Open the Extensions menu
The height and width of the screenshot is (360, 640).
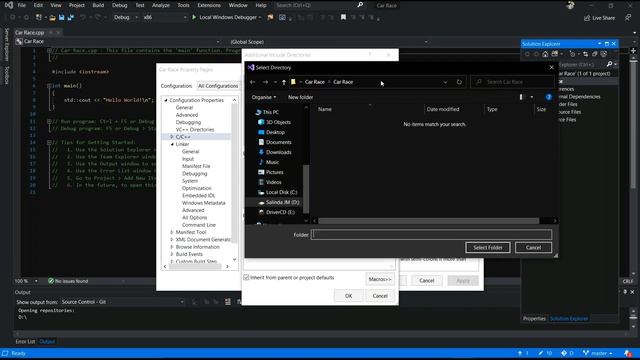click(x=209, y=5)
